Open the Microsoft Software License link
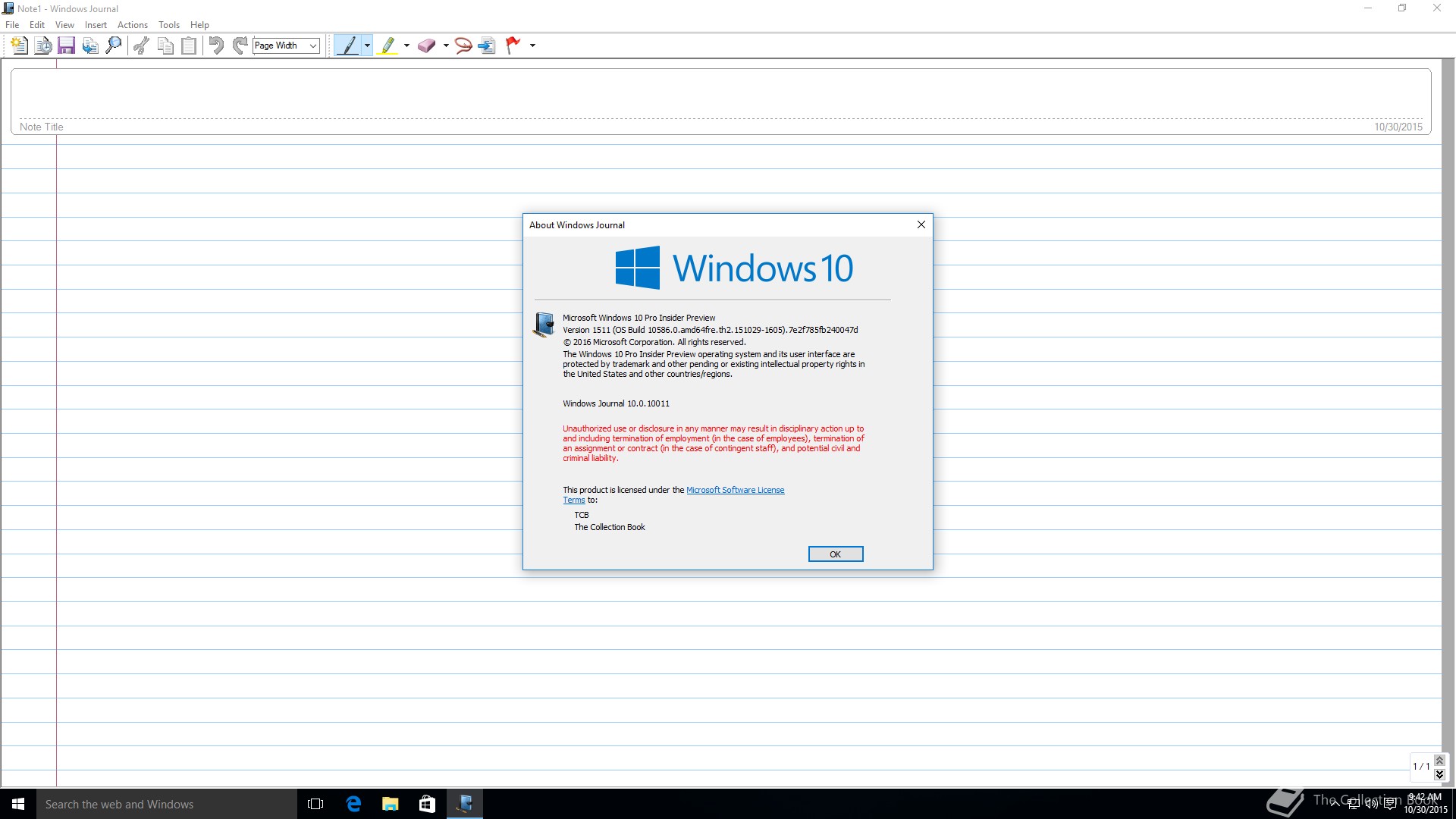1456x819 pixels. click(x=735, y=490)
